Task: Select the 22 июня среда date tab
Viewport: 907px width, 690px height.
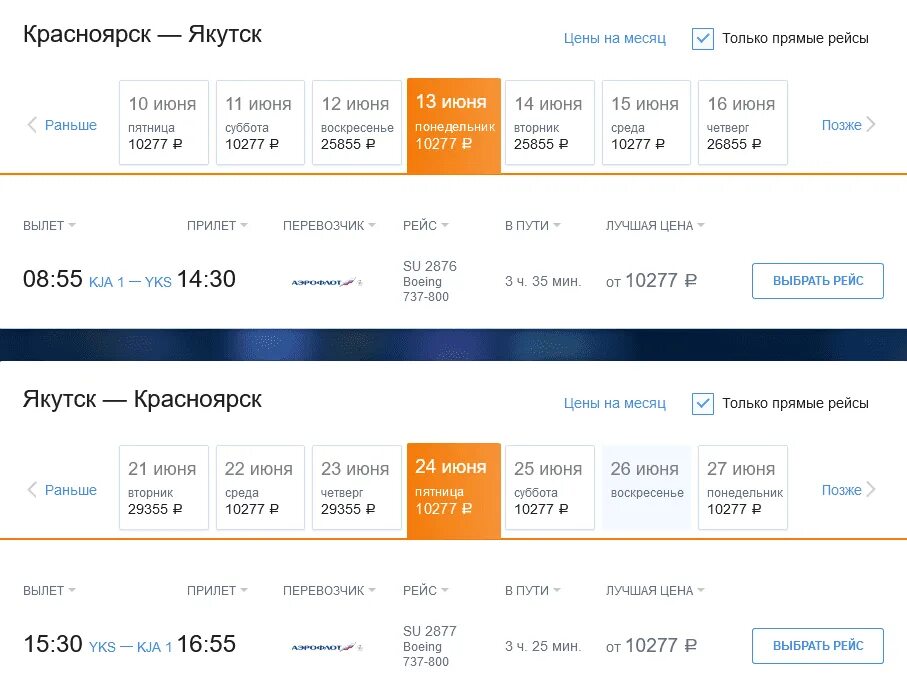Action: [260, 487]
